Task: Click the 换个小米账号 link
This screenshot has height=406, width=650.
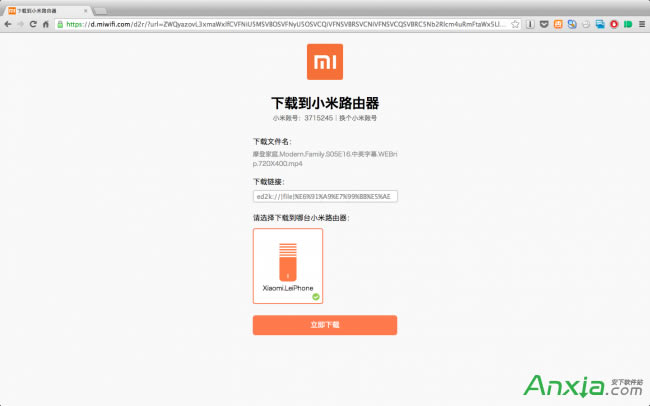Action: pos(357,118)
